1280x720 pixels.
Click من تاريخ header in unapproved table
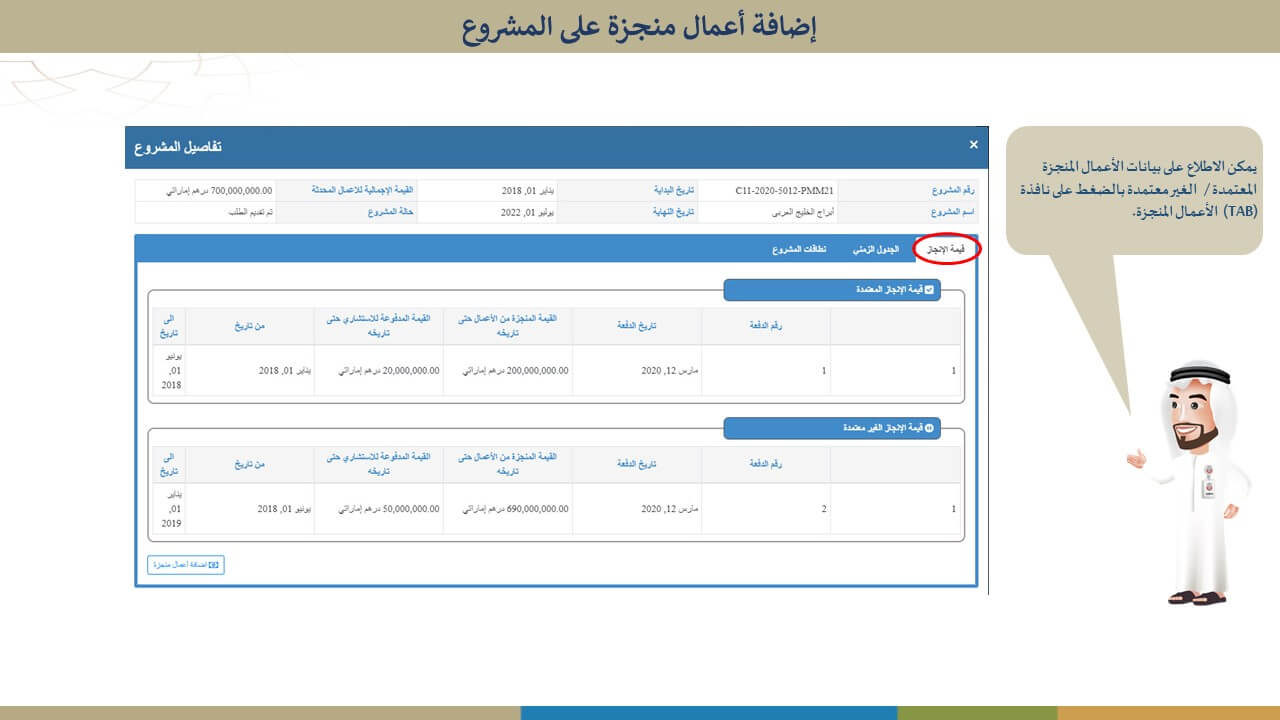250,464
